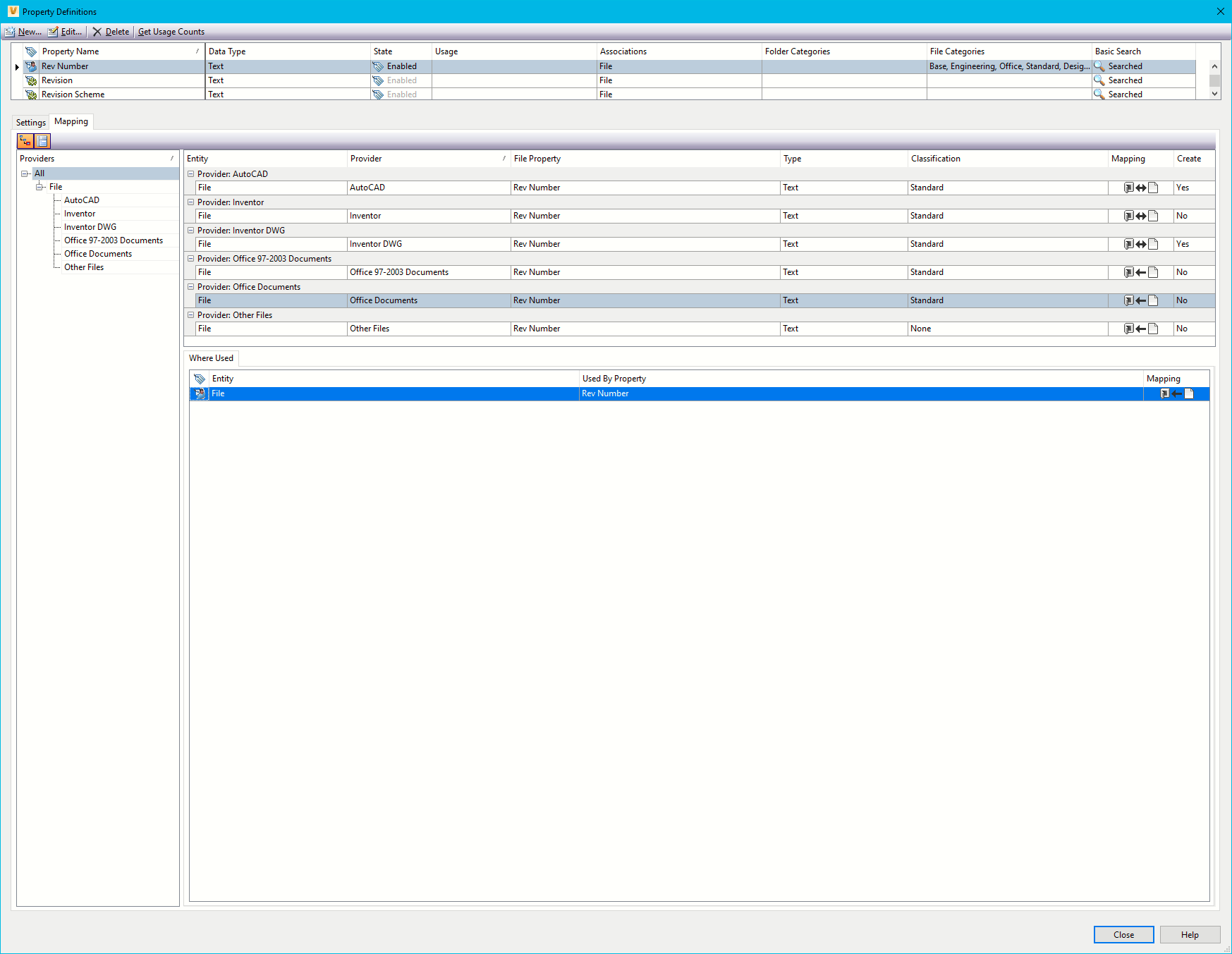Select Inventor DWG in the Providers tree
This screenshot has width=1232, height=954.
[90, 226]
